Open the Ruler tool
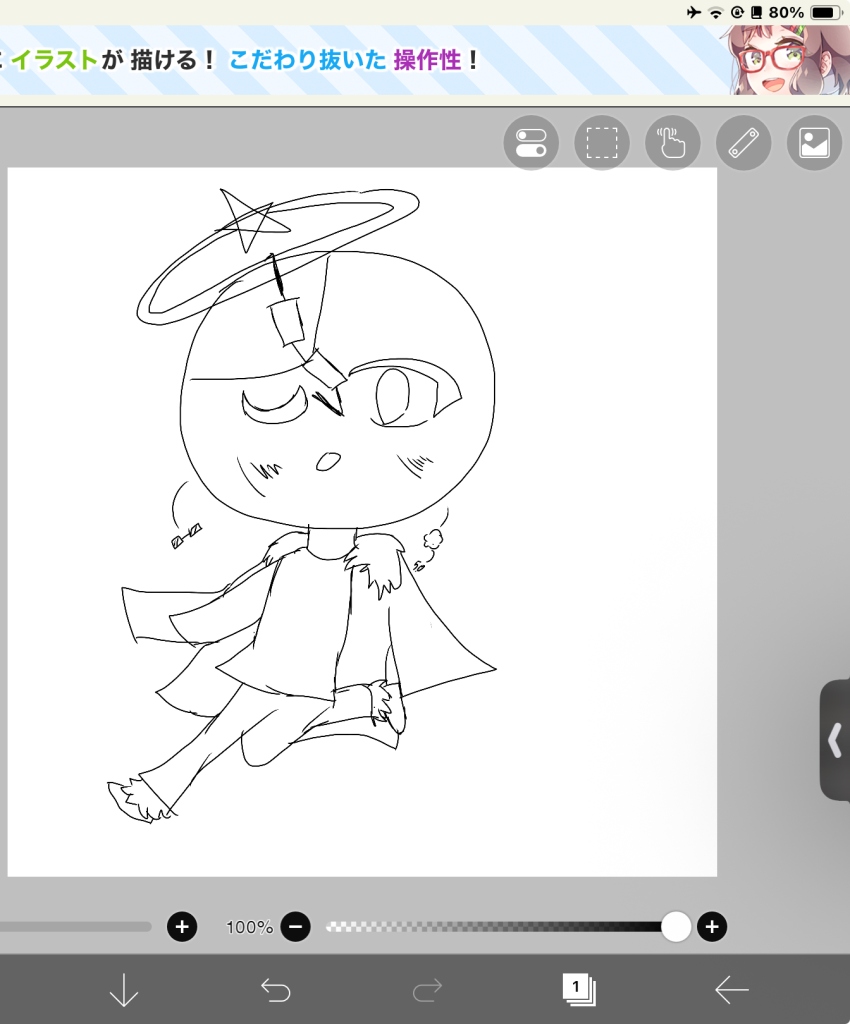The width and height of the screenshot is (850, 1024). click(744, 143)
